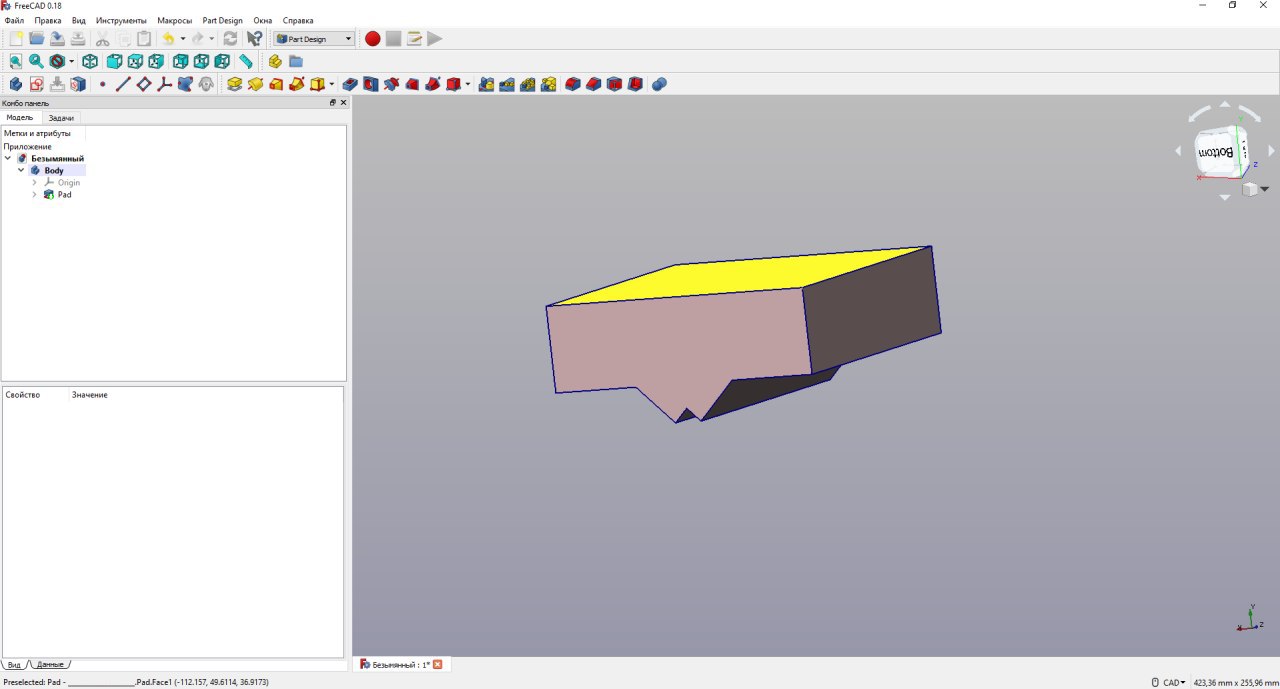Activate the measure distance ruler tool
Screen dimensions: 1280x689
coord(246,61)
